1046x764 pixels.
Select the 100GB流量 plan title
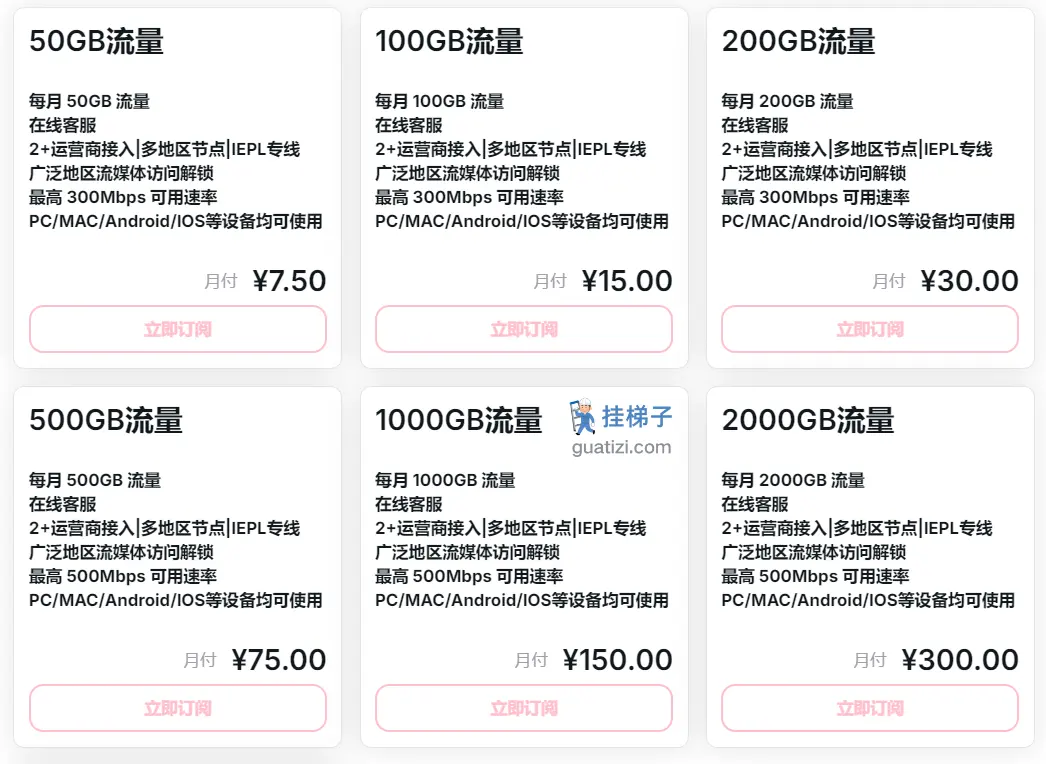[449, 41]
